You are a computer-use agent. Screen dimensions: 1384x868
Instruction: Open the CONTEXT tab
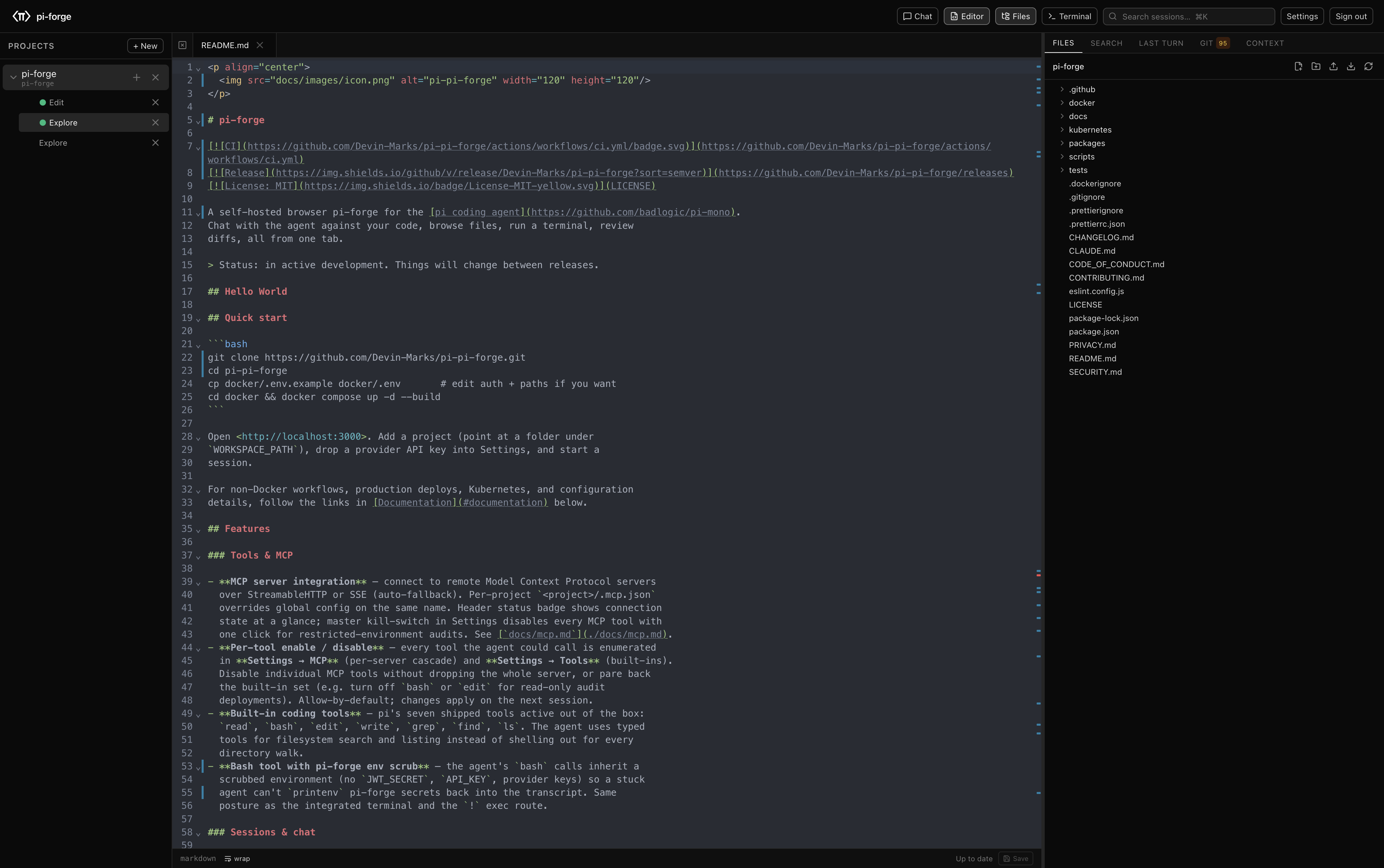pyautogui.click(x=1265, y=44)
